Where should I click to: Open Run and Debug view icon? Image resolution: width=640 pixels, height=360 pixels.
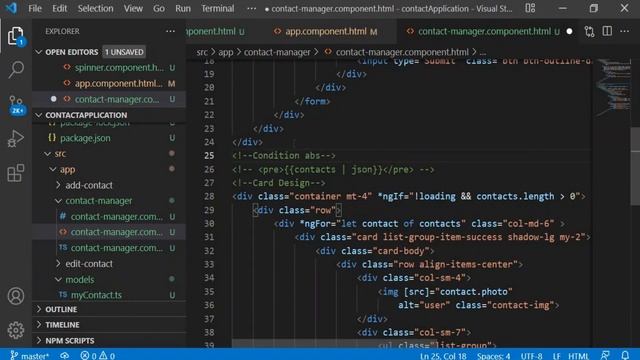[16, 138]
